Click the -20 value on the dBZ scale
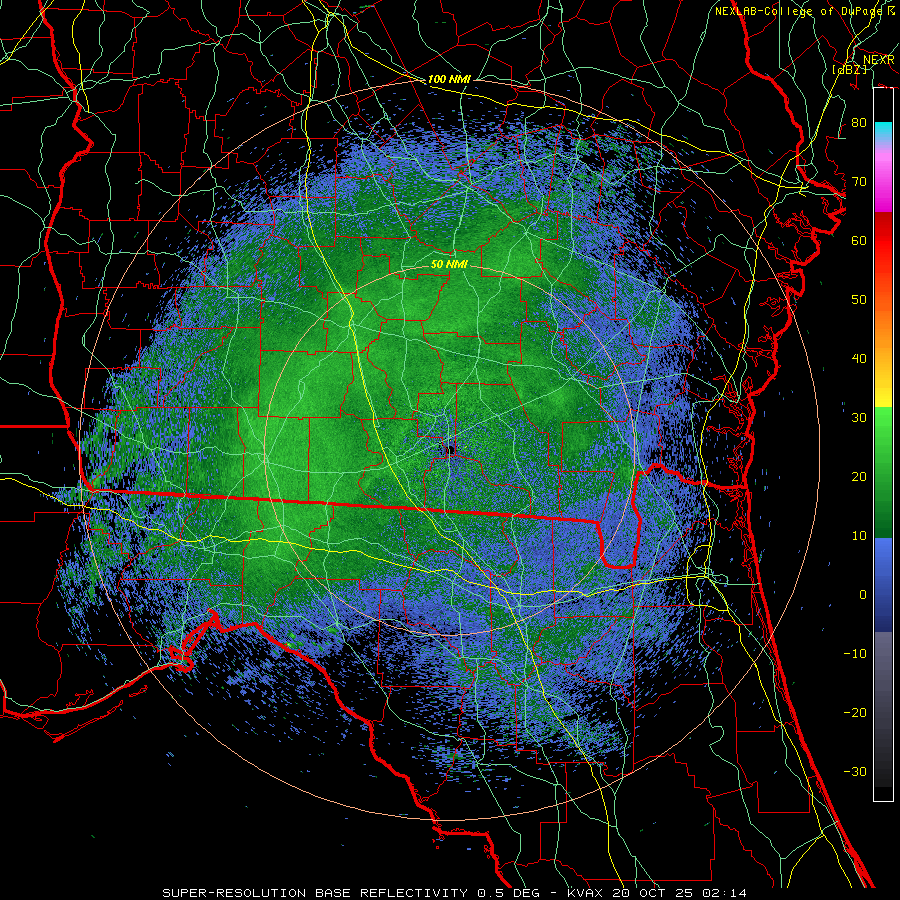 855,712
